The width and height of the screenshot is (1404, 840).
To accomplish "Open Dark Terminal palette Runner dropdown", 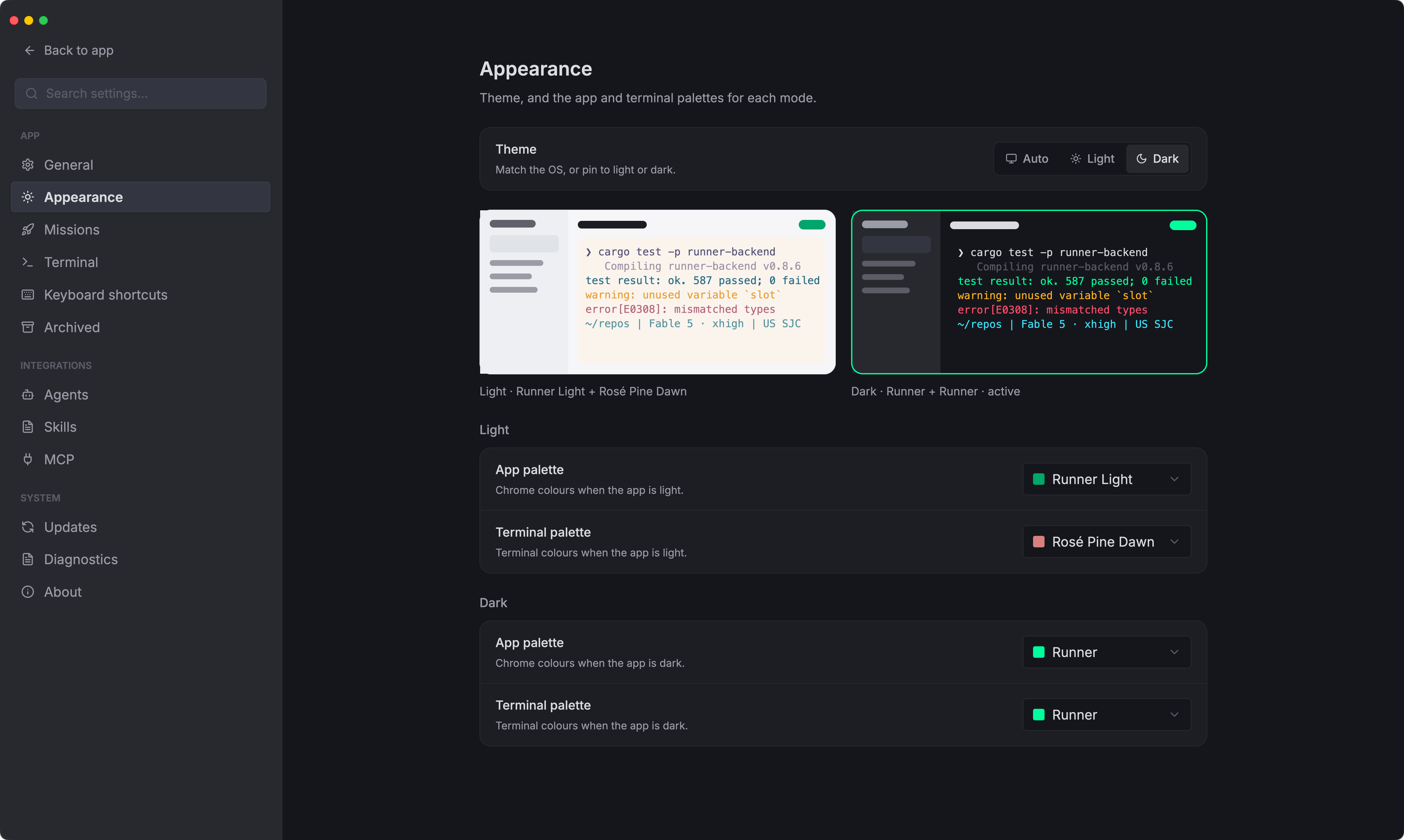I will click(1107, 715).
